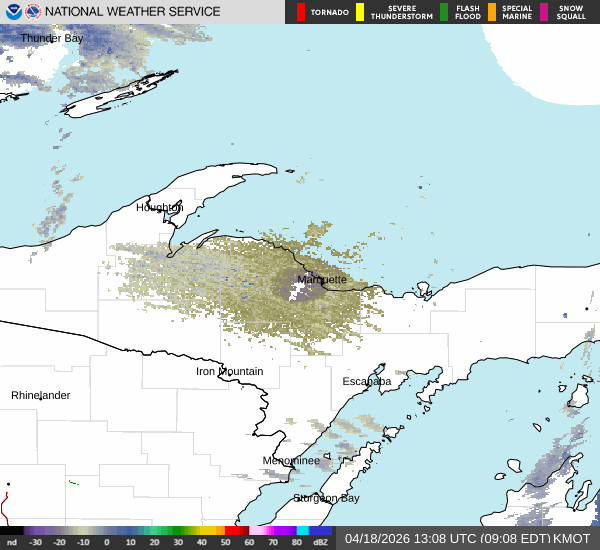Screen dimensions: 600x550
Task: Select the Rhinelander map label
Action: 41,396
